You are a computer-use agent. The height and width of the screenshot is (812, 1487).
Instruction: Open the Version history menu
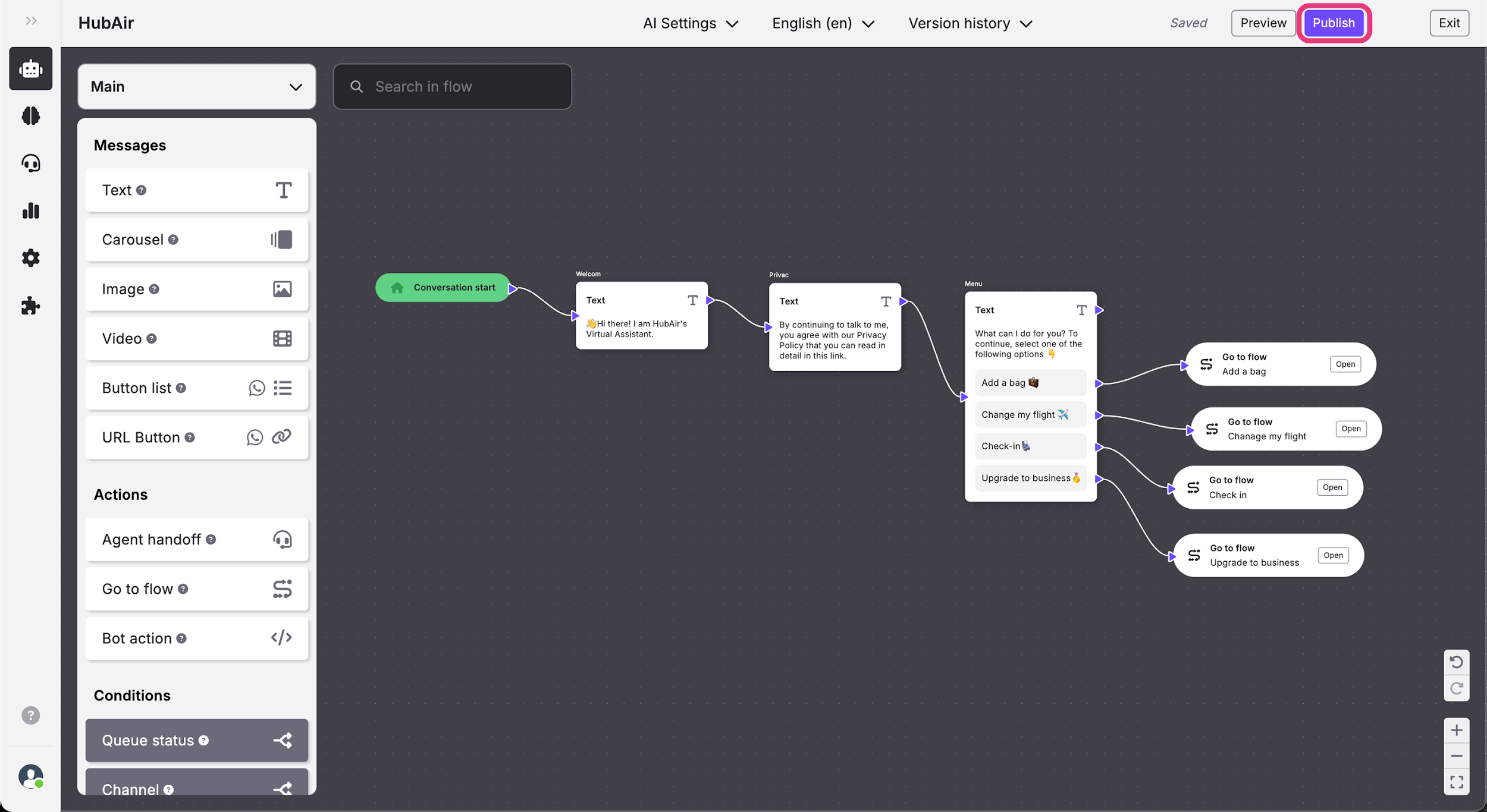970,23
